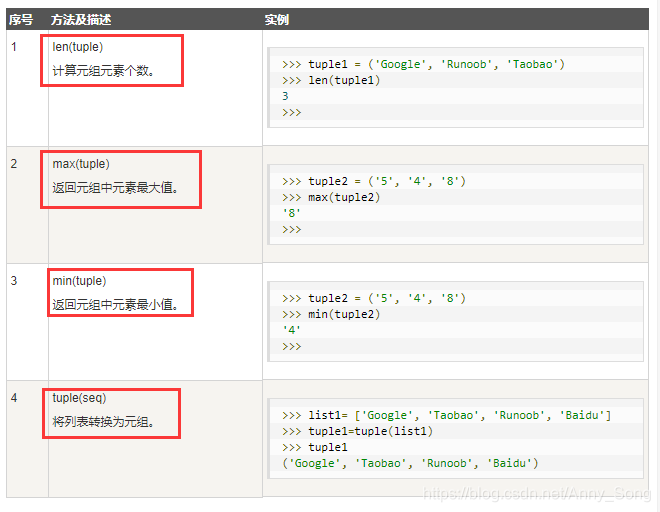
Task: Click the 实例 column header
Action: click(277, 19)
